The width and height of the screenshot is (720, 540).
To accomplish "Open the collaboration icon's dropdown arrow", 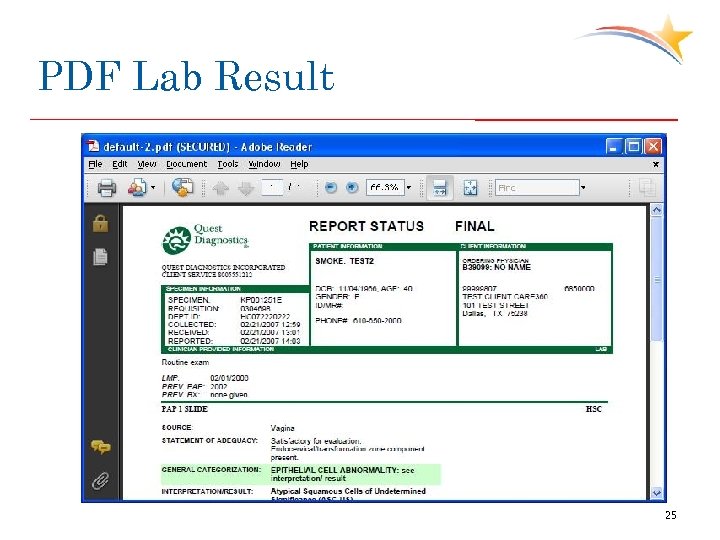I will pyautogui.click(x=153, y=188).
